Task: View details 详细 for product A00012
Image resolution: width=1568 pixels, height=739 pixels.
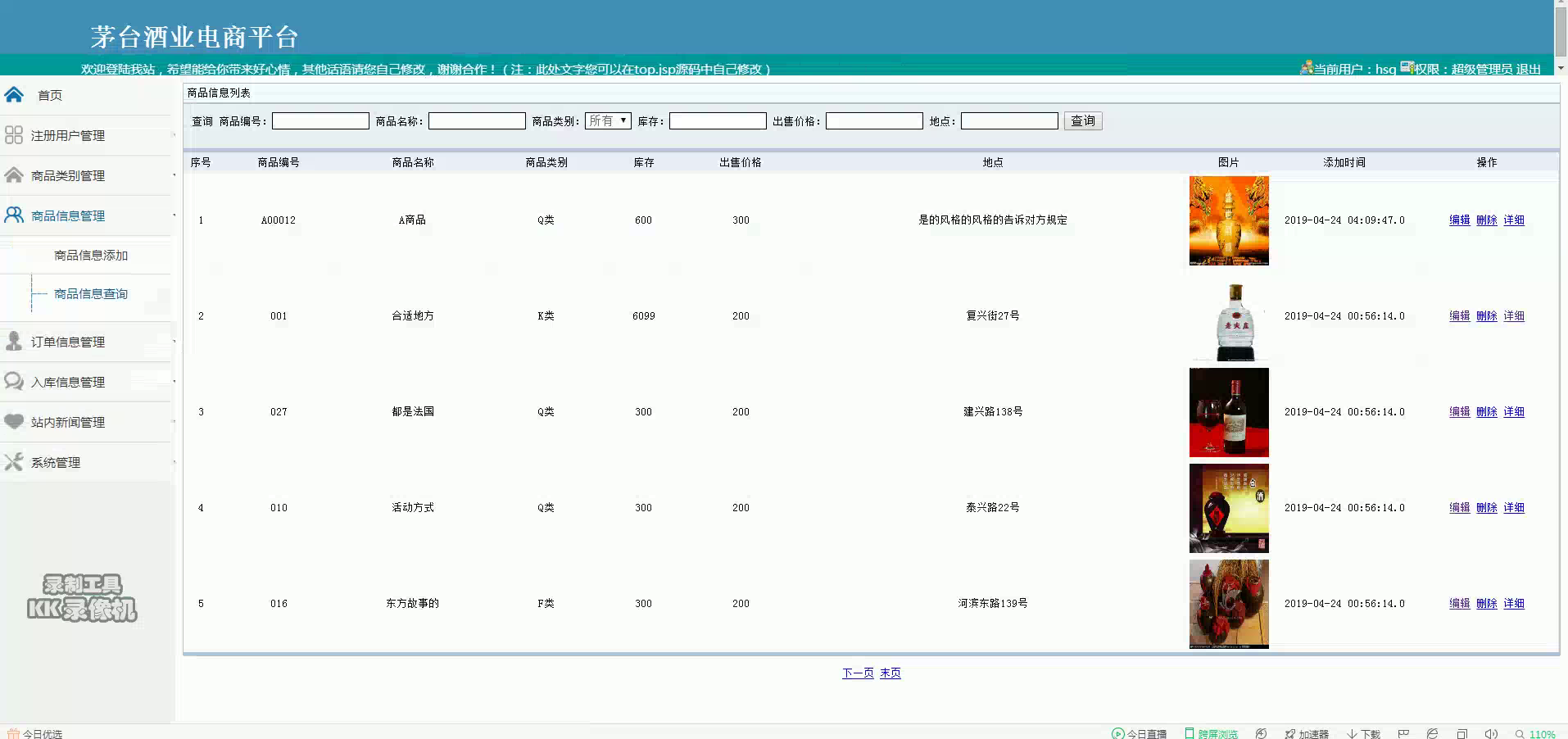Action: click(x=1514, y=220)
